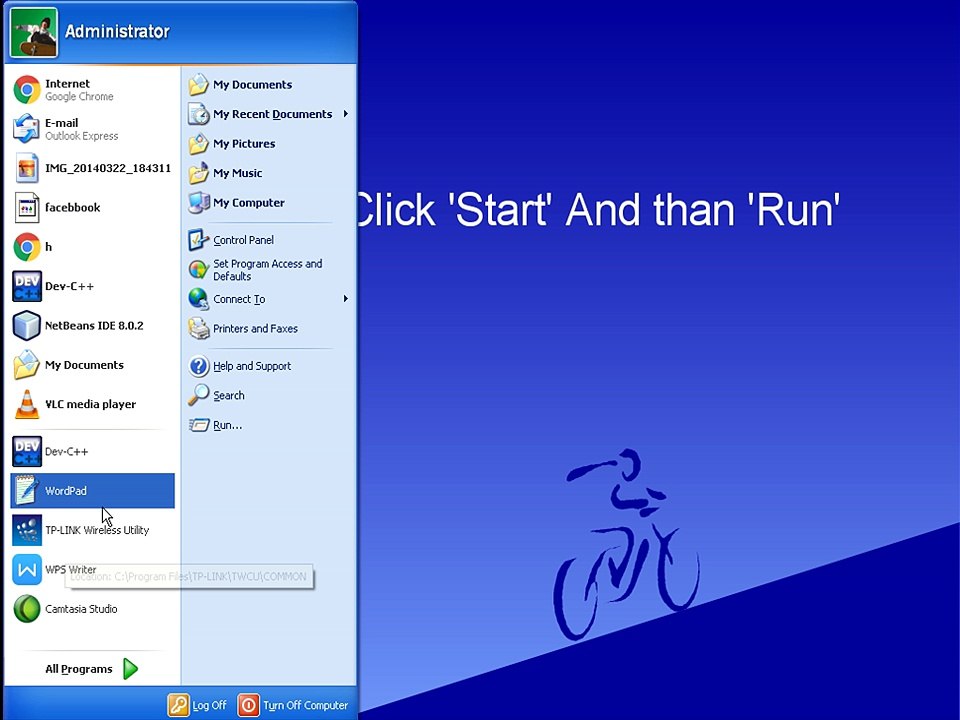Launch VLC media player cone icon
Screen dimensions: 960x720
(27, 404)
